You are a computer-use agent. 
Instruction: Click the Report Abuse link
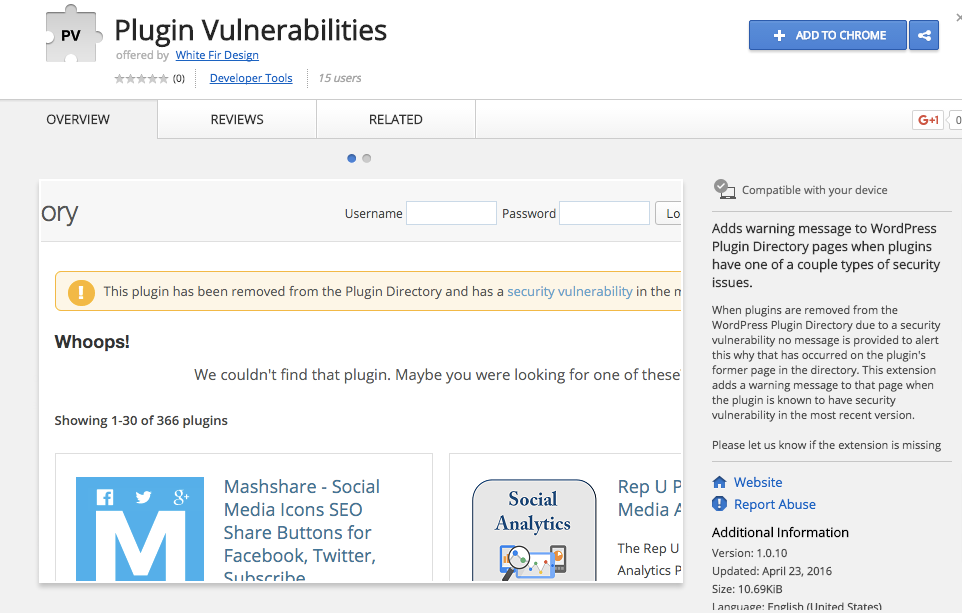click(775, 504)
